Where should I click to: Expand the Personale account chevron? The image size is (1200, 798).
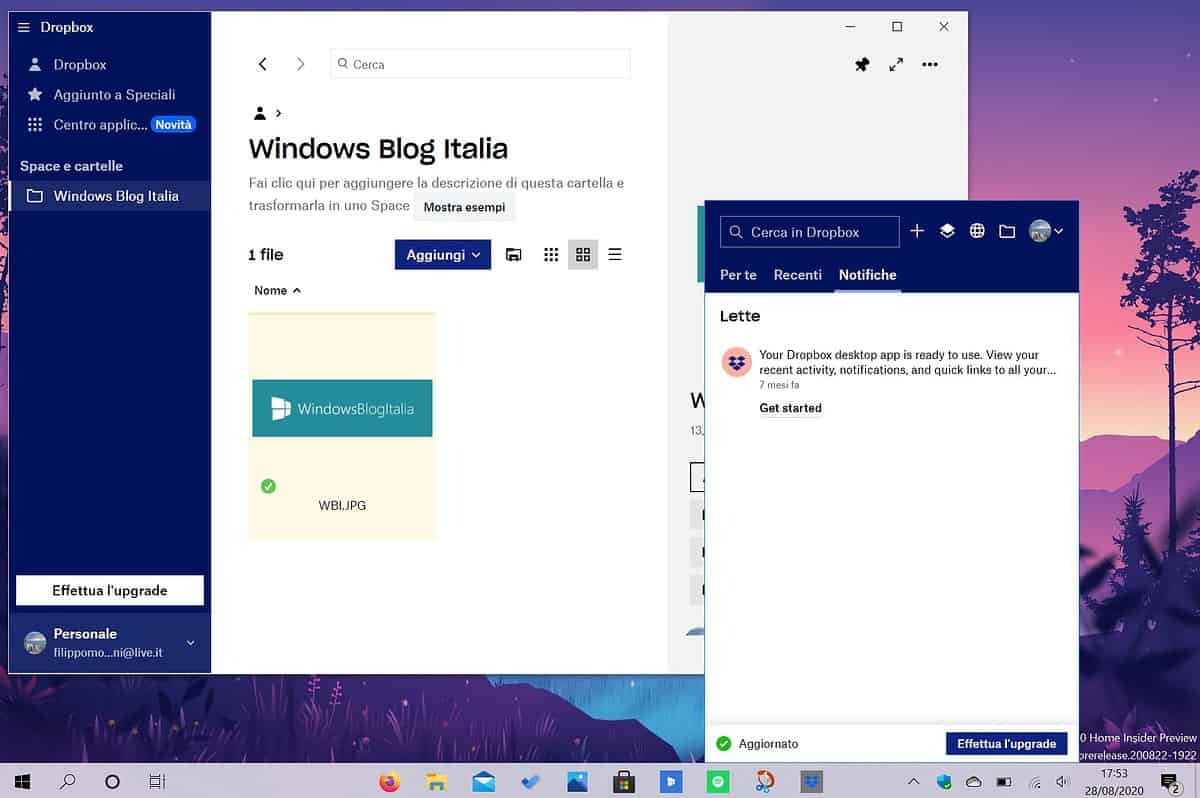(x=190, y=642)
